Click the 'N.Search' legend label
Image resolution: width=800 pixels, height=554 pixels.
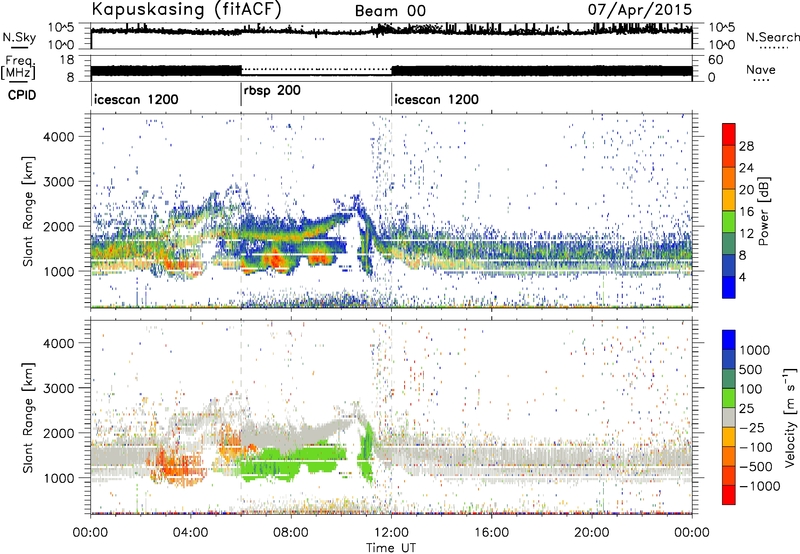pyautogui.click(x=772, y=37)
